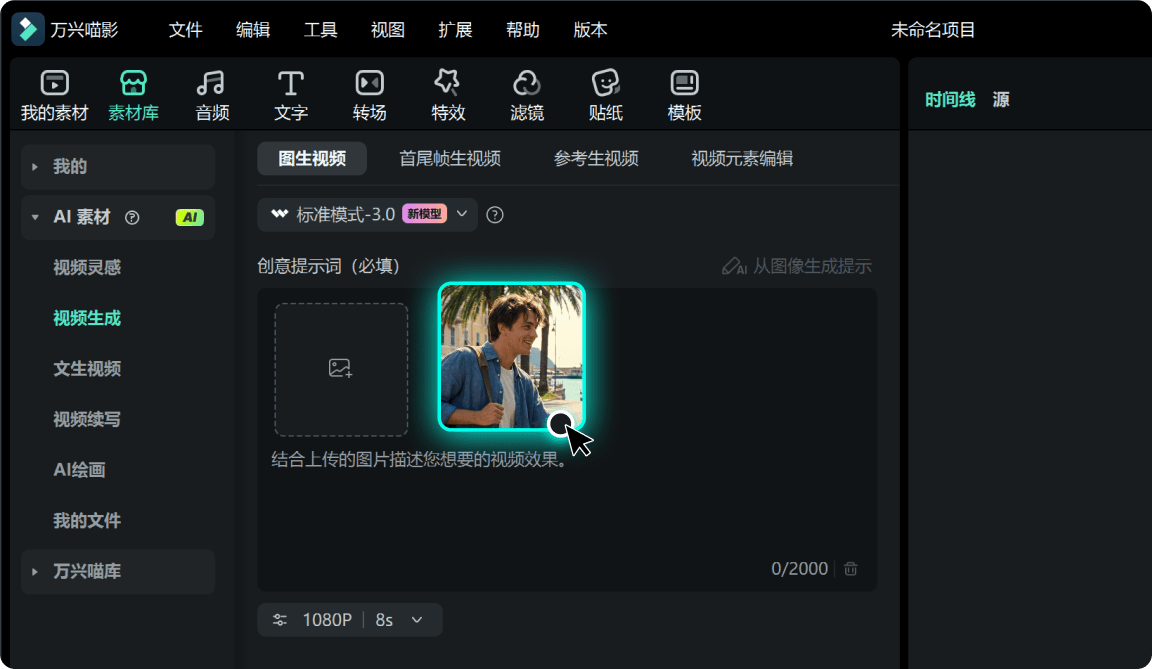
Task: Select 文生视频 in sidebar
Action: (87, 369)
